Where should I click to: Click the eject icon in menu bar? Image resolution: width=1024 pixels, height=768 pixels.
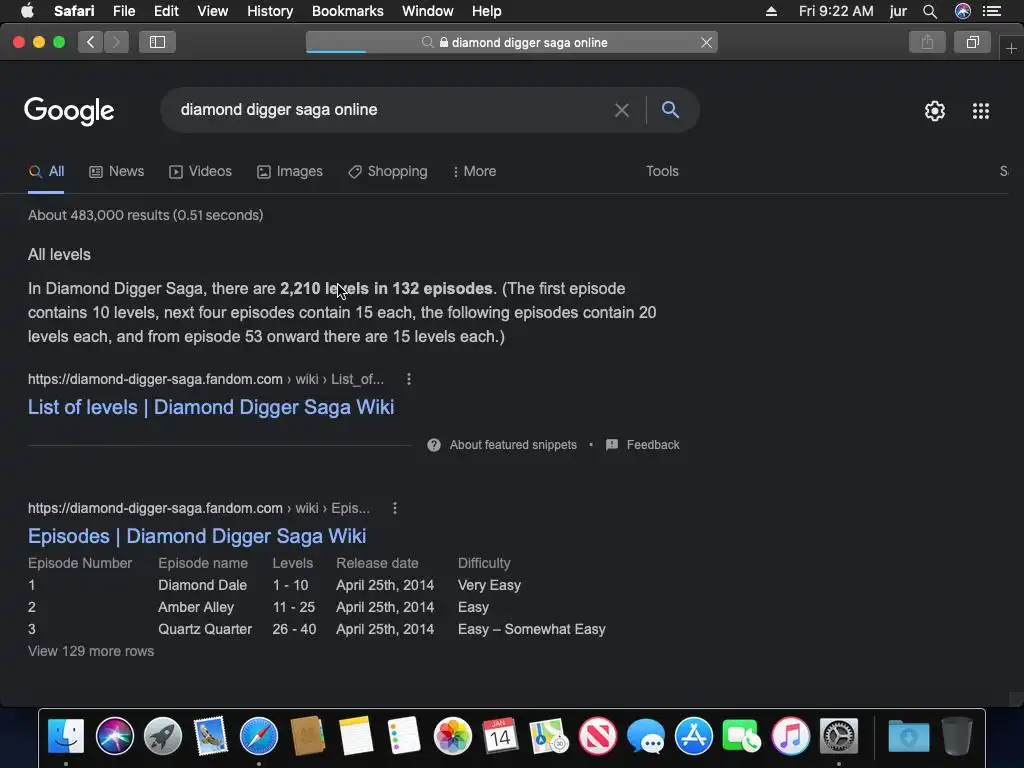[771, 11]
